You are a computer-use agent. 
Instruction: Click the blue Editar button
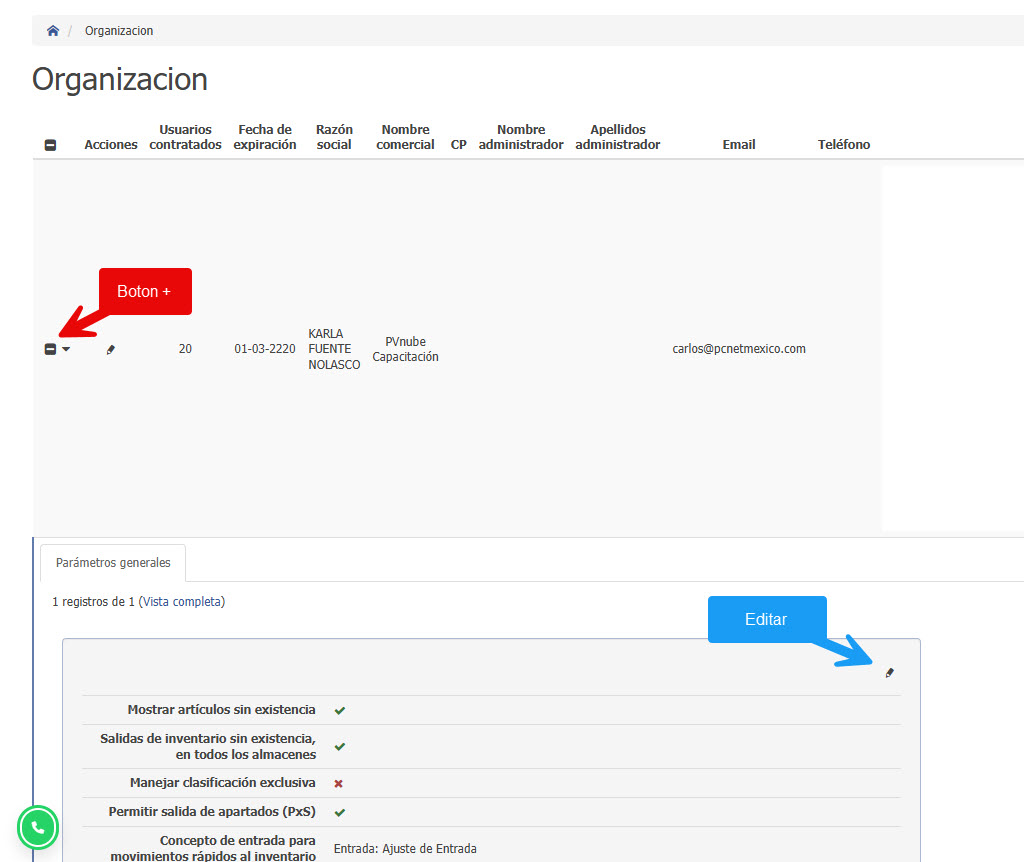coord(767,619)
